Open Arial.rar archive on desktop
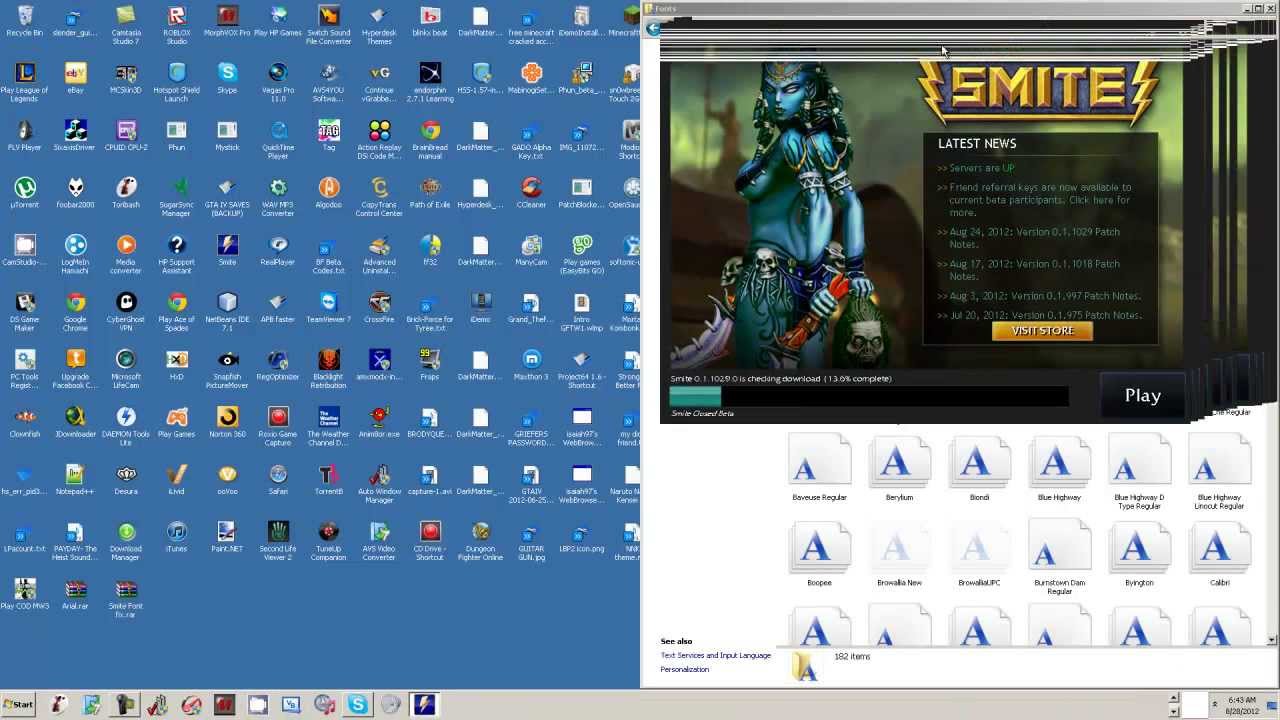1280x720 pixels. tap(75, 595)
